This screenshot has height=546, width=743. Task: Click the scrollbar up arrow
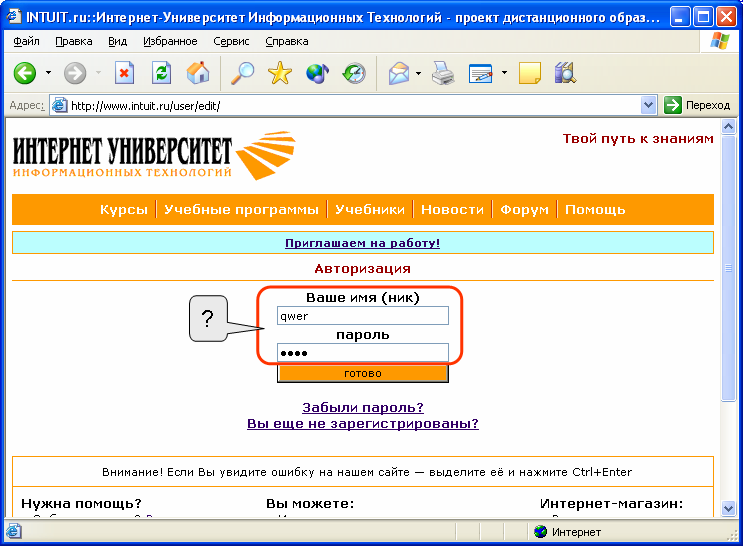[728, 126]
